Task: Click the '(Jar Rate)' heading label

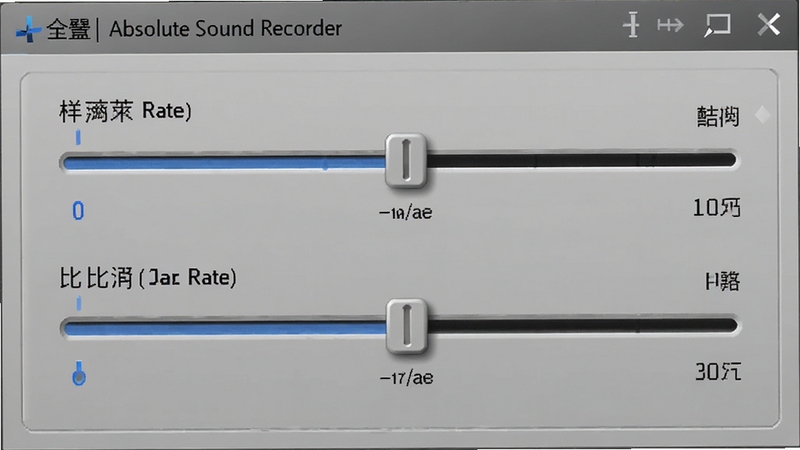Action: 187,278
